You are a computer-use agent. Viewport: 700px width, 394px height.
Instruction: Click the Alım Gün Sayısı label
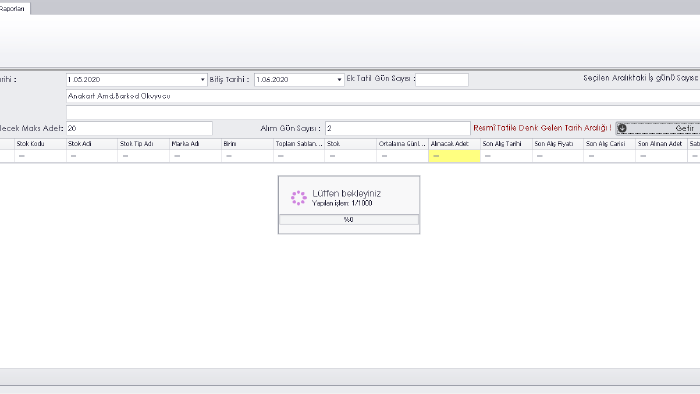tap(291, 129)
